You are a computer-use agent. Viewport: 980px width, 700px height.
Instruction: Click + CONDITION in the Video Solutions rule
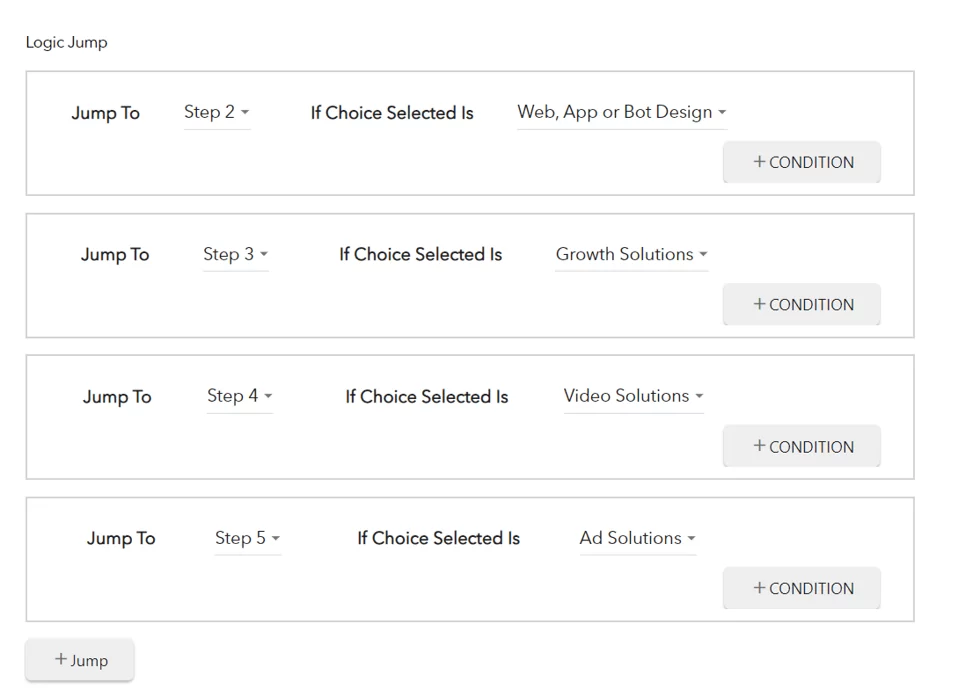pyautogui.click(x=802, y=446)
